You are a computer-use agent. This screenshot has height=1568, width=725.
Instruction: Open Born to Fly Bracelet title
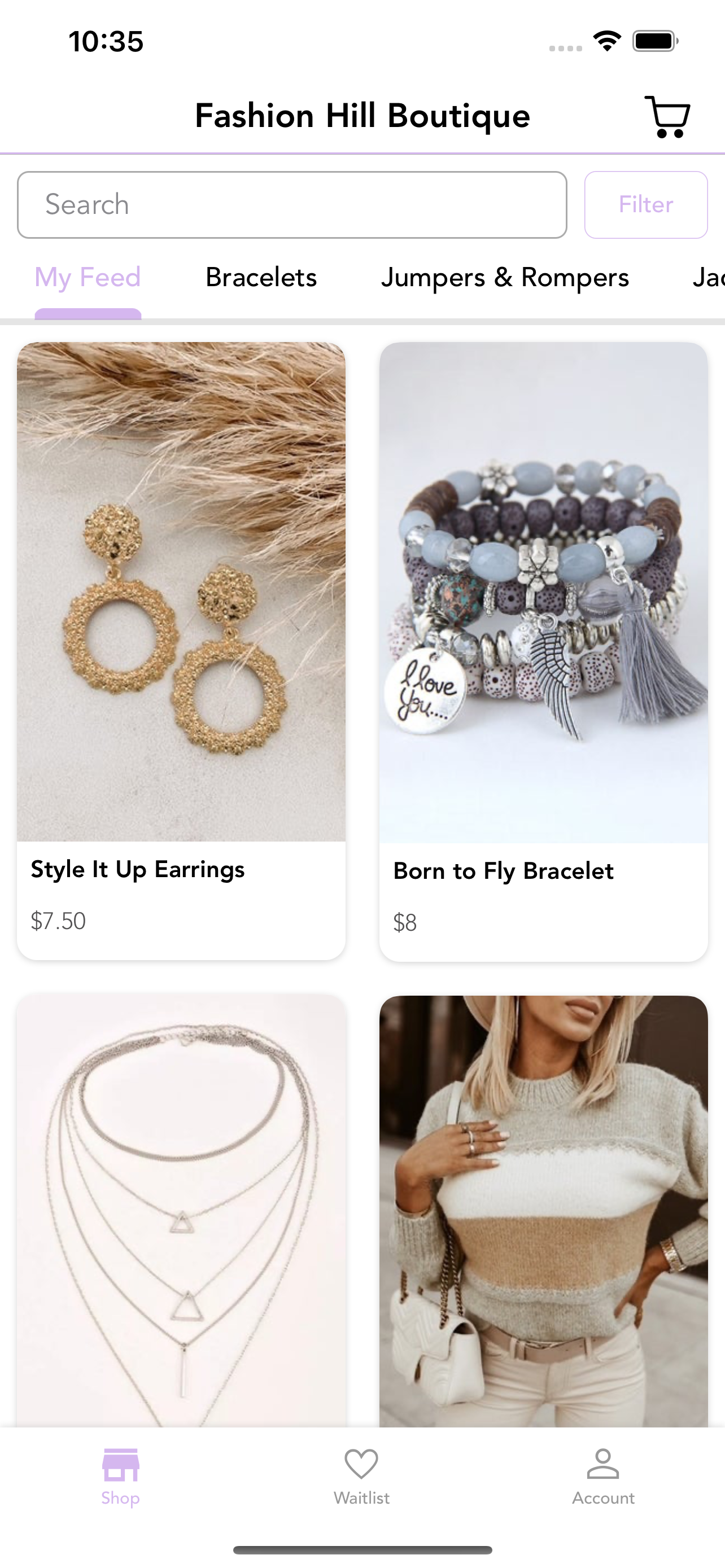click(x=504, y=871)
